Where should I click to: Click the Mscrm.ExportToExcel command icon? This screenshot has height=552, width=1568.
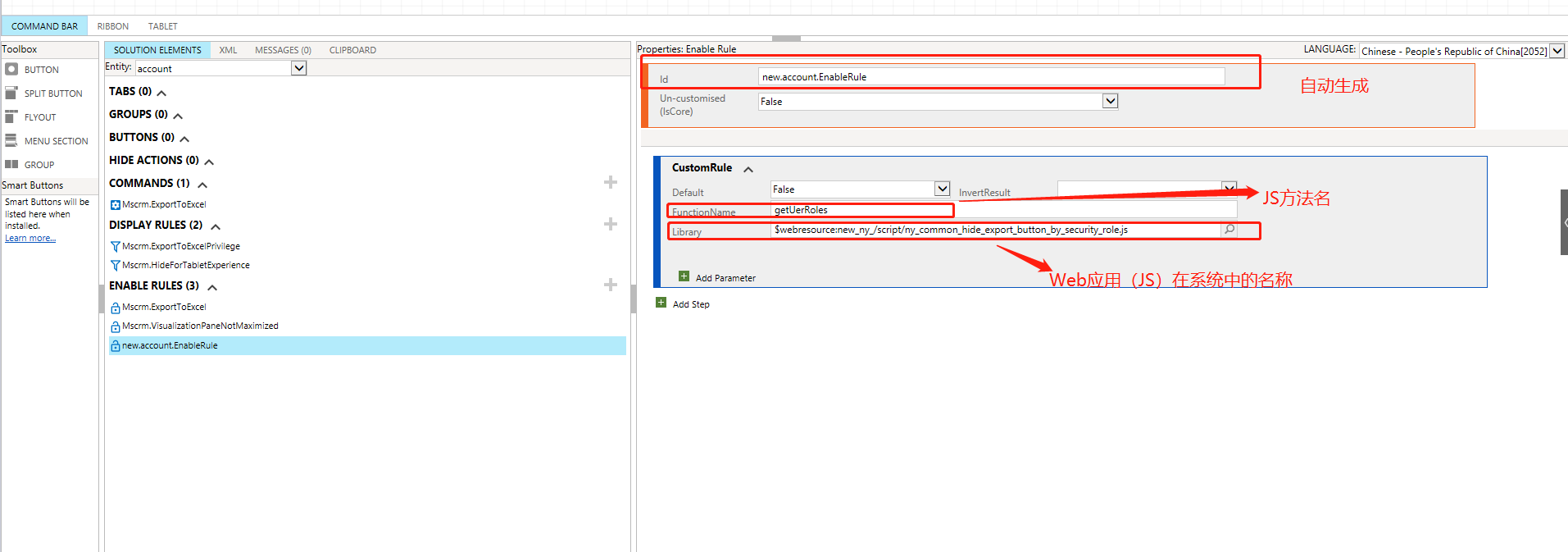[x=116, y=205]
